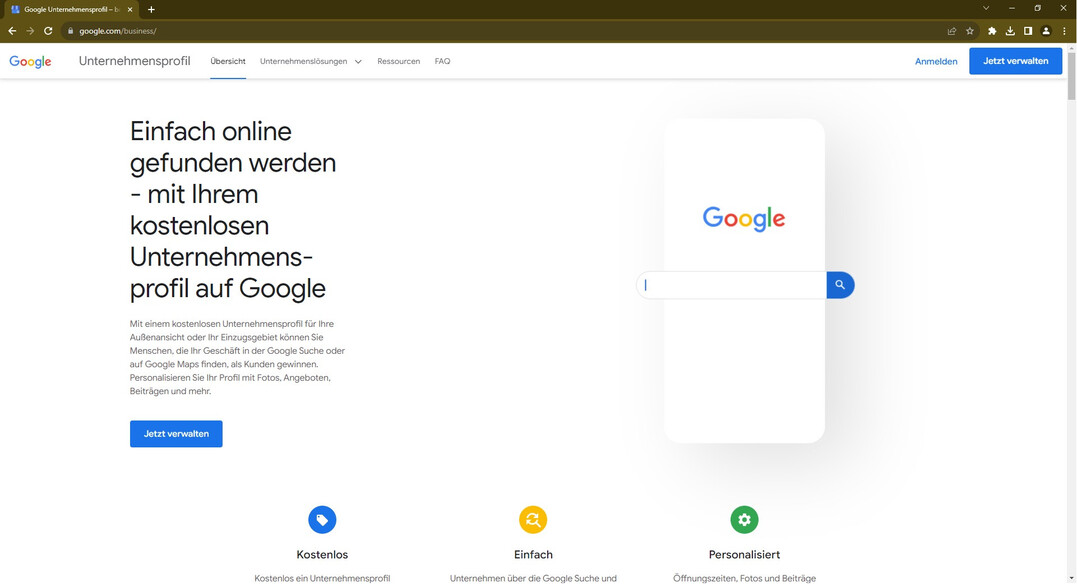The width and height of the screenshot is (1077, 587).
Task: Select the Google Unternehmensprofil browser tab
Action: click(72, 10)
